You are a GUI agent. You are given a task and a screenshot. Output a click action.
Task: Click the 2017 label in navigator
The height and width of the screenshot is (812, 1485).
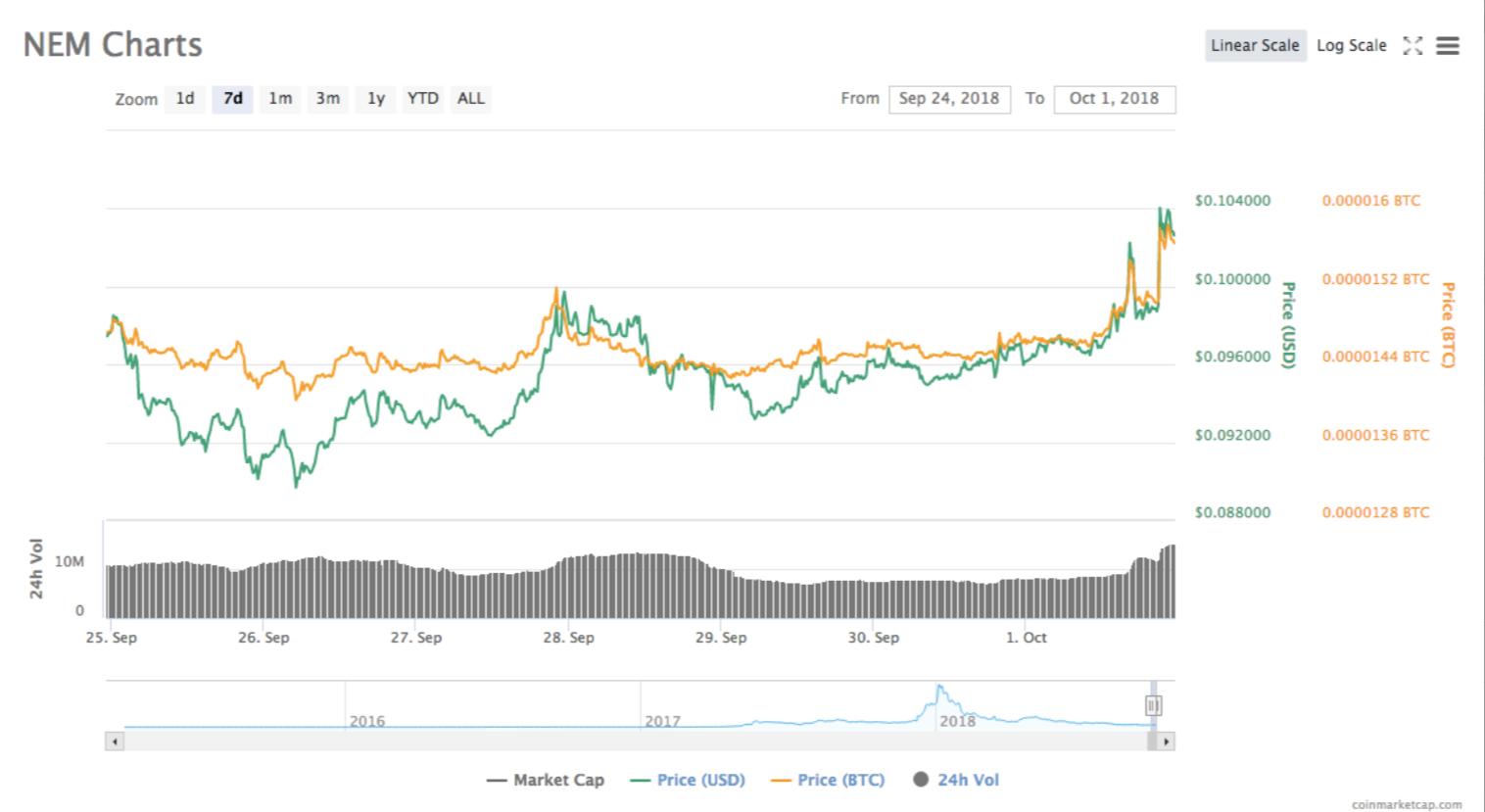(662, 721)
